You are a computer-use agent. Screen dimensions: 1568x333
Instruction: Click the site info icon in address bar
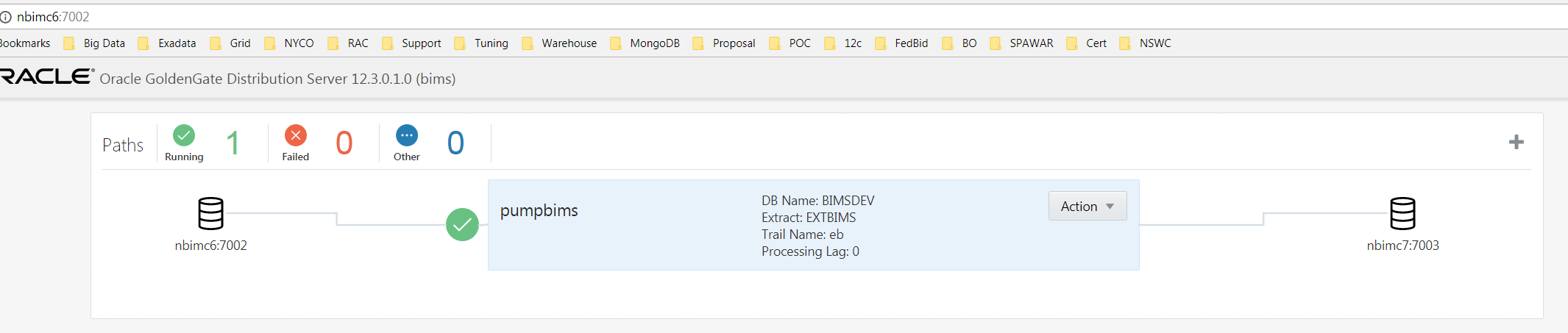(6, 17)
